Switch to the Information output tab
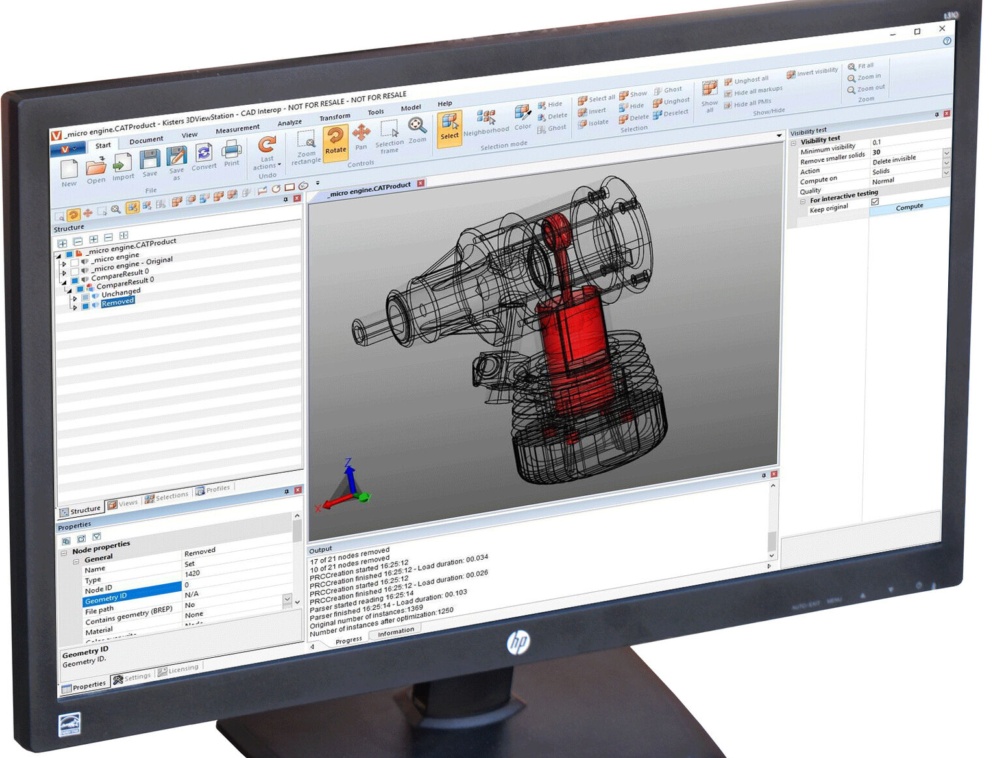This screenshot has width=1001, height=758. [395, 633]
